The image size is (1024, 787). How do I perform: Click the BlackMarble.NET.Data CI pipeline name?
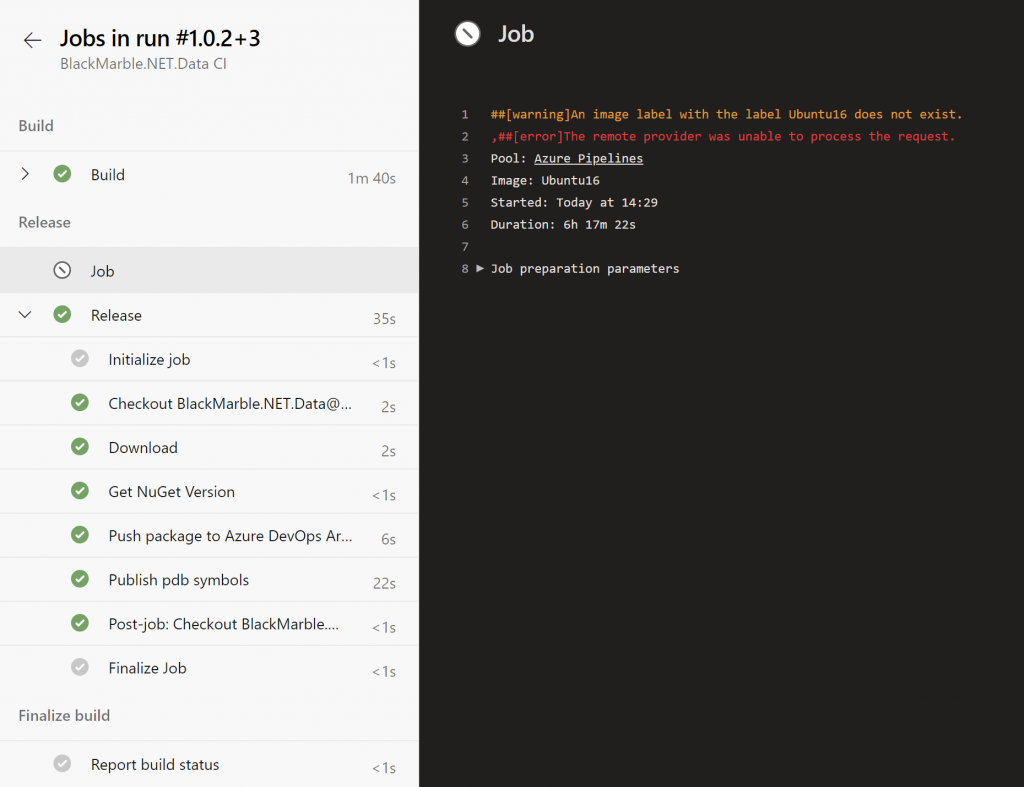click(143, 64)
